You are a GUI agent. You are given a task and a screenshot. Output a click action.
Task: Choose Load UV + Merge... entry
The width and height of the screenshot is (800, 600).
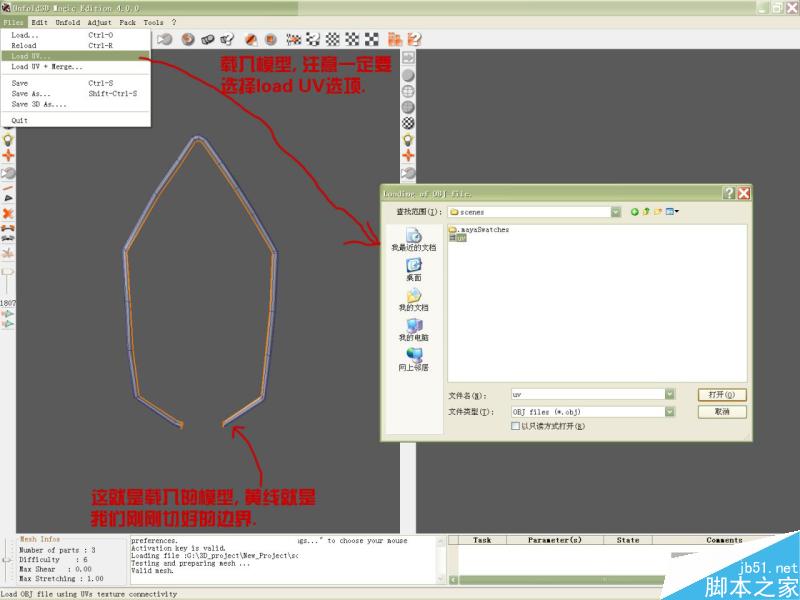(x=75, y=67)
